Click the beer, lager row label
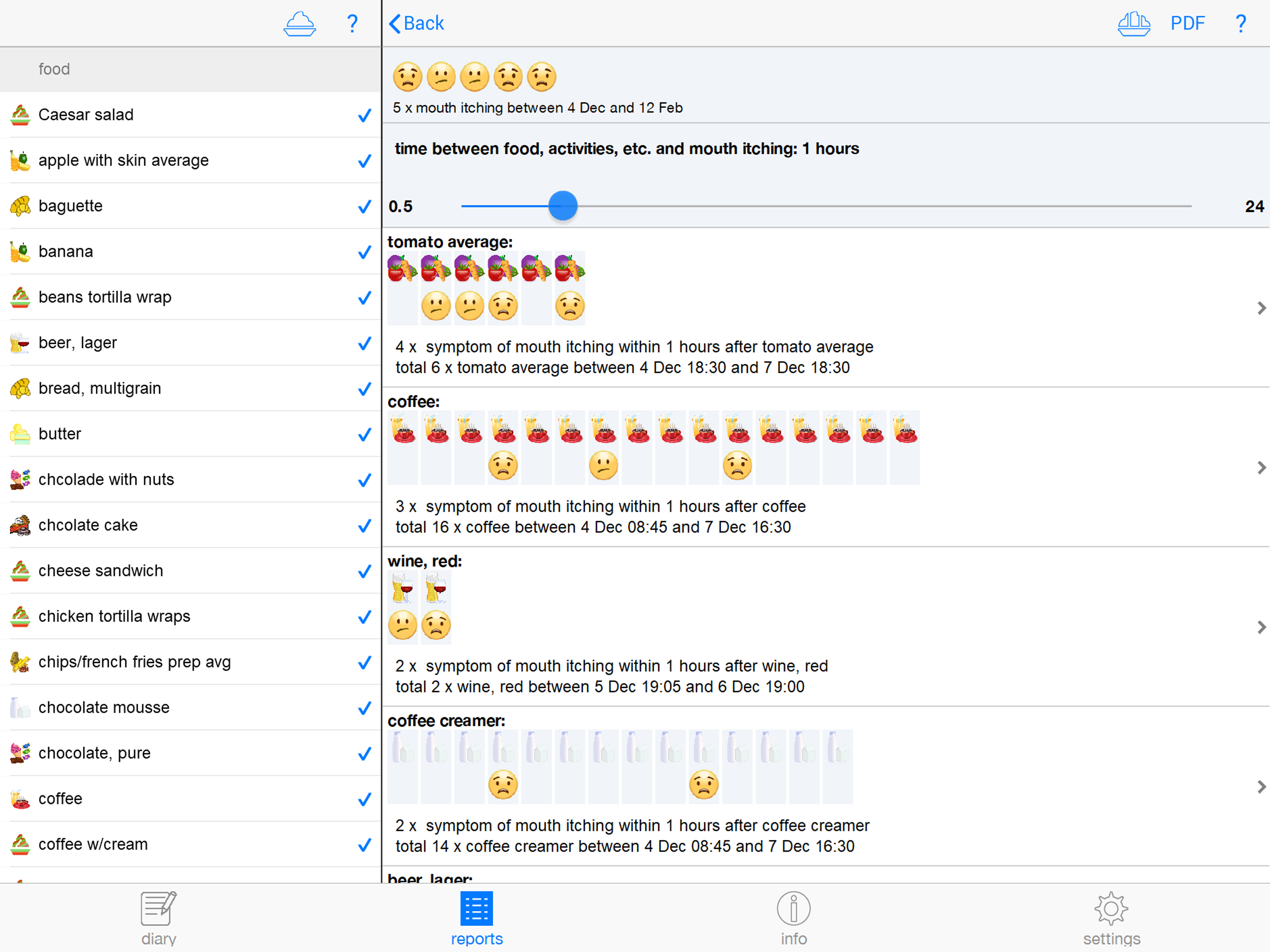 coord(78,343)
